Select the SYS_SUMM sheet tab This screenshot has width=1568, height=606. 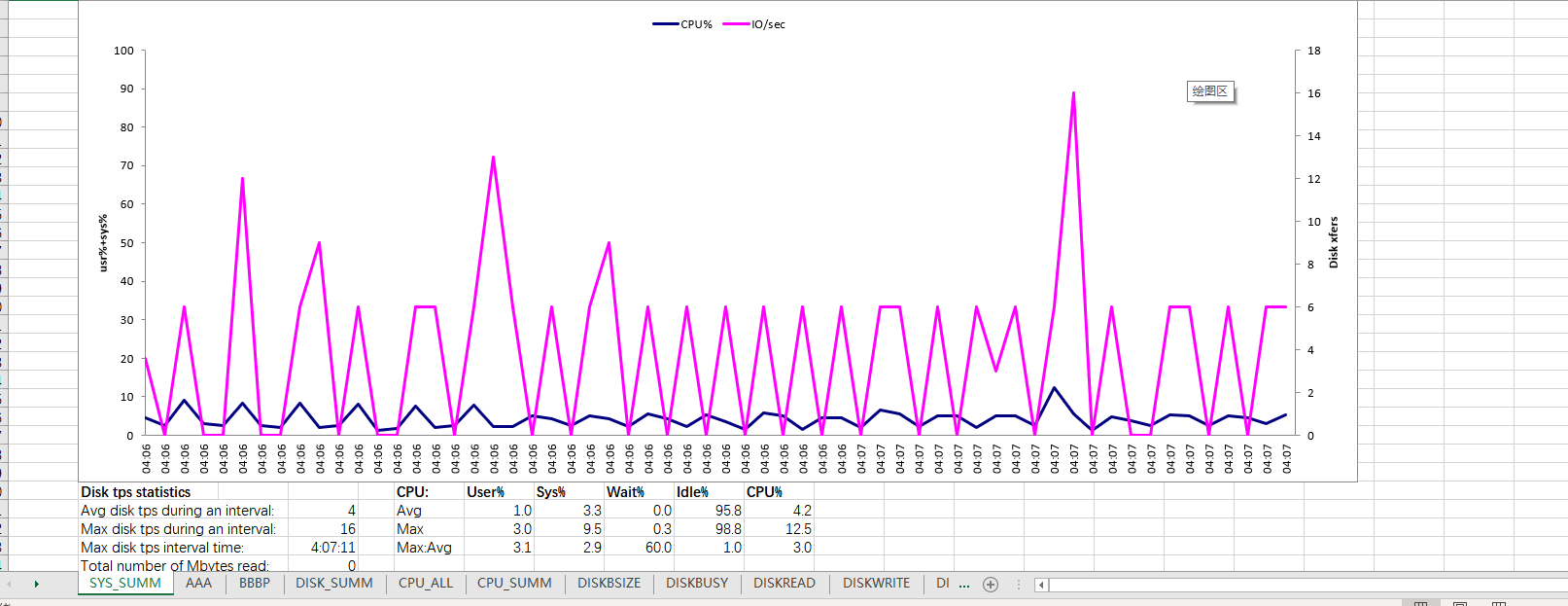pyautogui.click(x=125, y=584)
